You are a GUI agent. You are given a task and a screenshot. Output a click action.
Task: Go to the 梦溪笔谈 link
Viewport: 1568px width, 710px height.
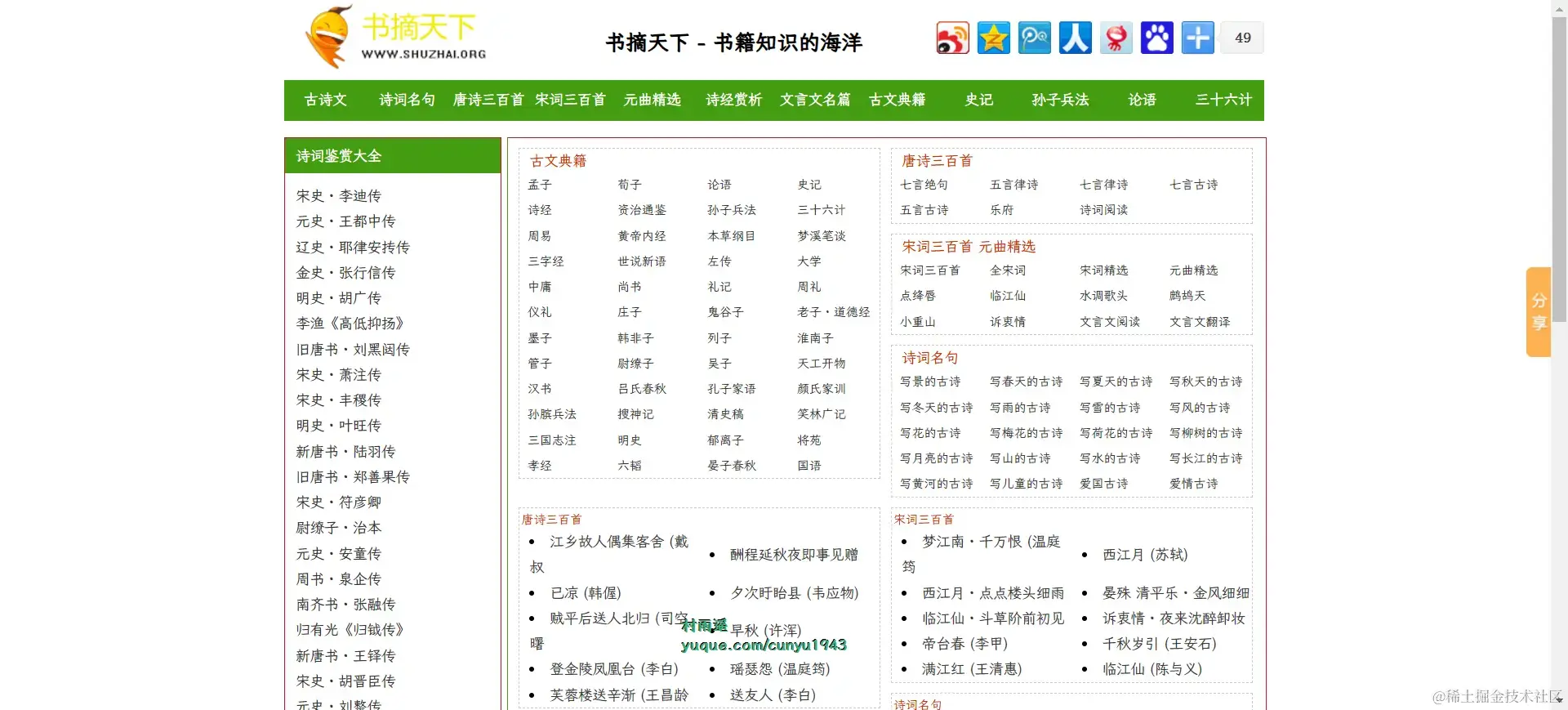pyautogui.click(x=822, y=236)
